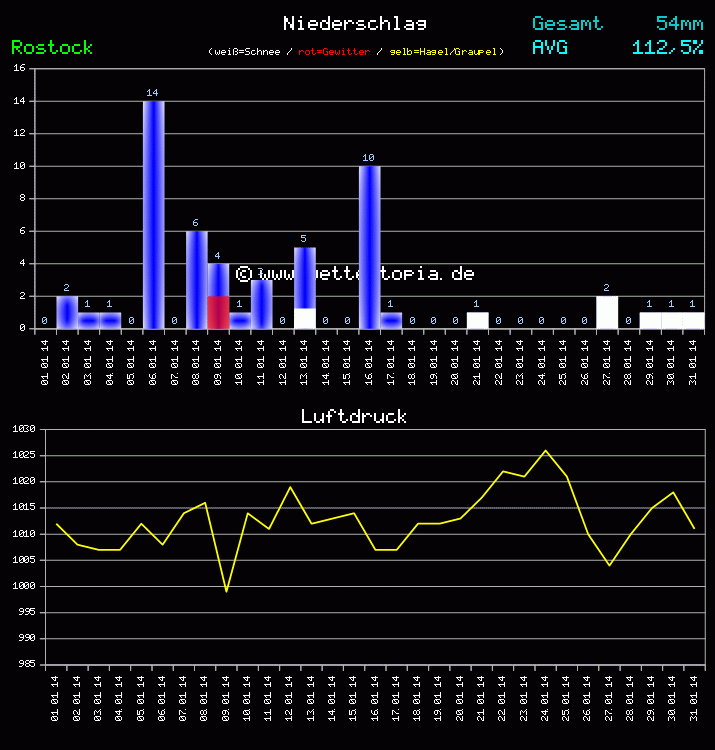Image resolution: width=715 pixels, height=750 pixels.
Task: Click the Niederschlag chart title
Action: pos(354,23)
